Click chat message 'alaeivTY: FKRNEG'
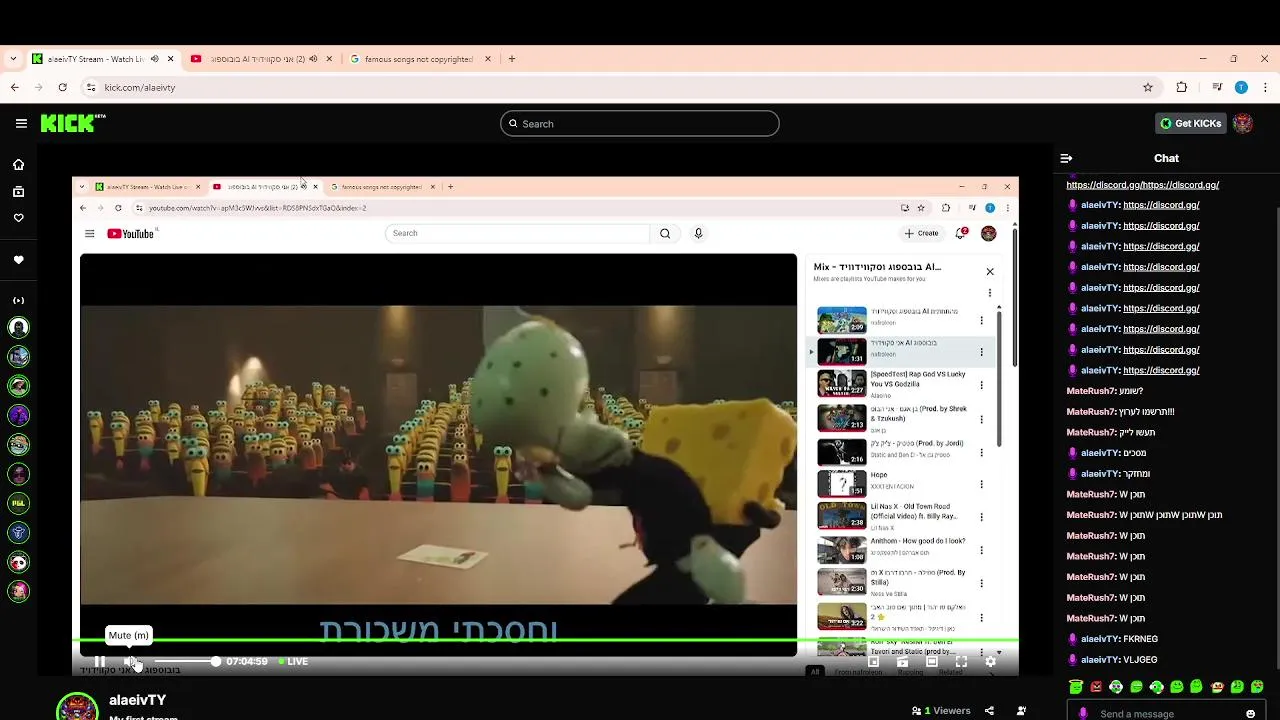Screen dimensions: 1280x720 (x=1112, y=639)
